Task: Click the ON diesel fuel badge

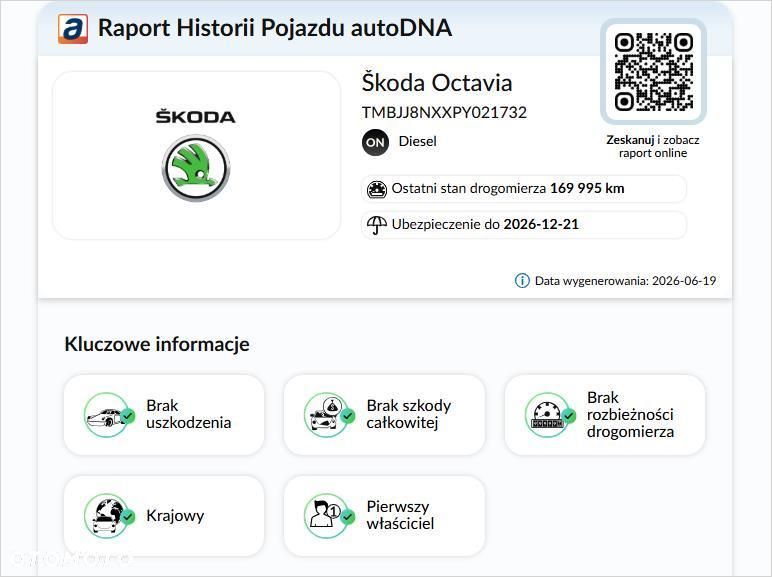Action: tap(375, 142)
